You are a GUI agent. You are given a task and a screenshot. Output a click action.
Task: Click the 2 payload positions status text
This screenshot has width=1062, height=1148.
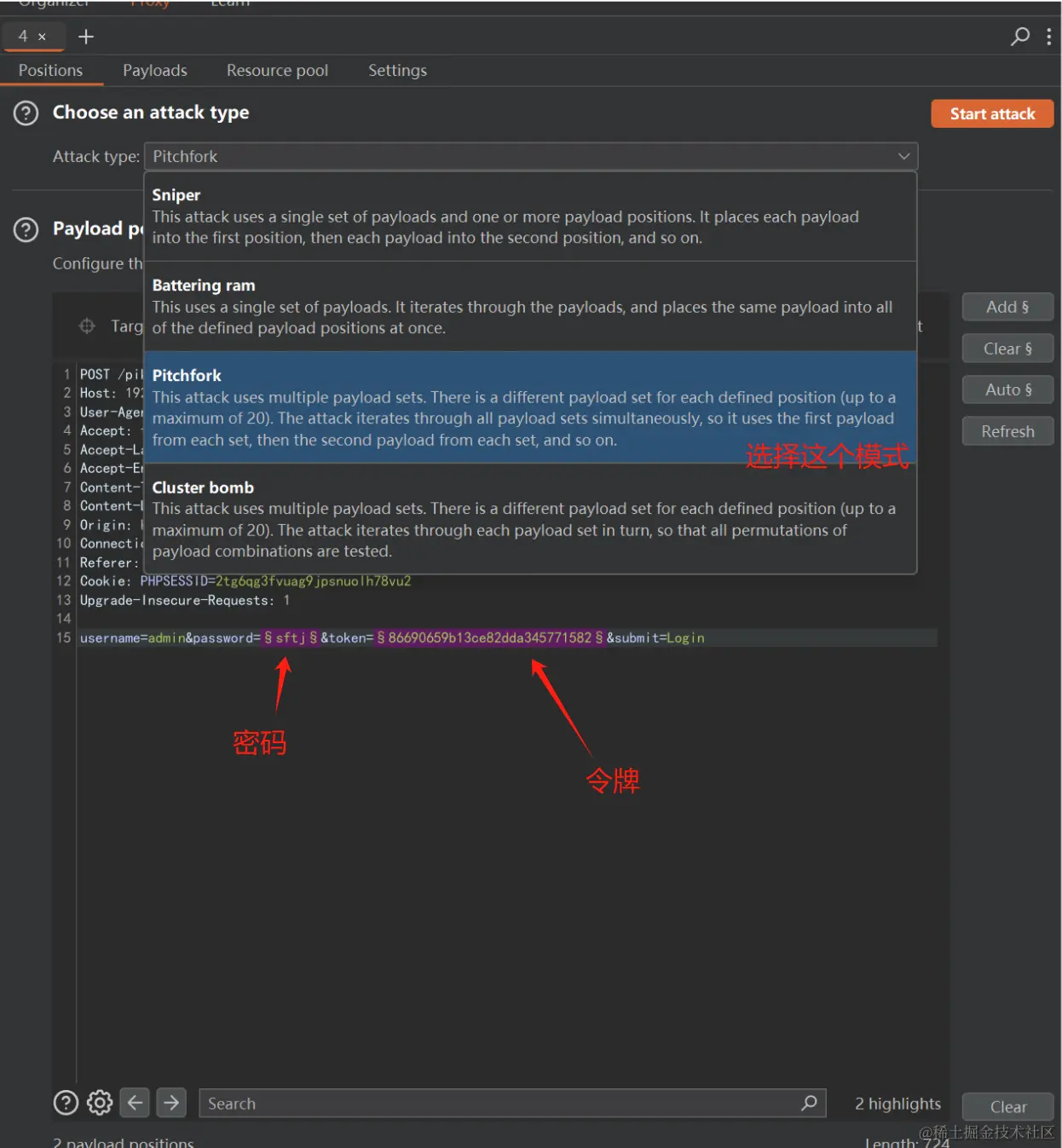pos(124,1142)
